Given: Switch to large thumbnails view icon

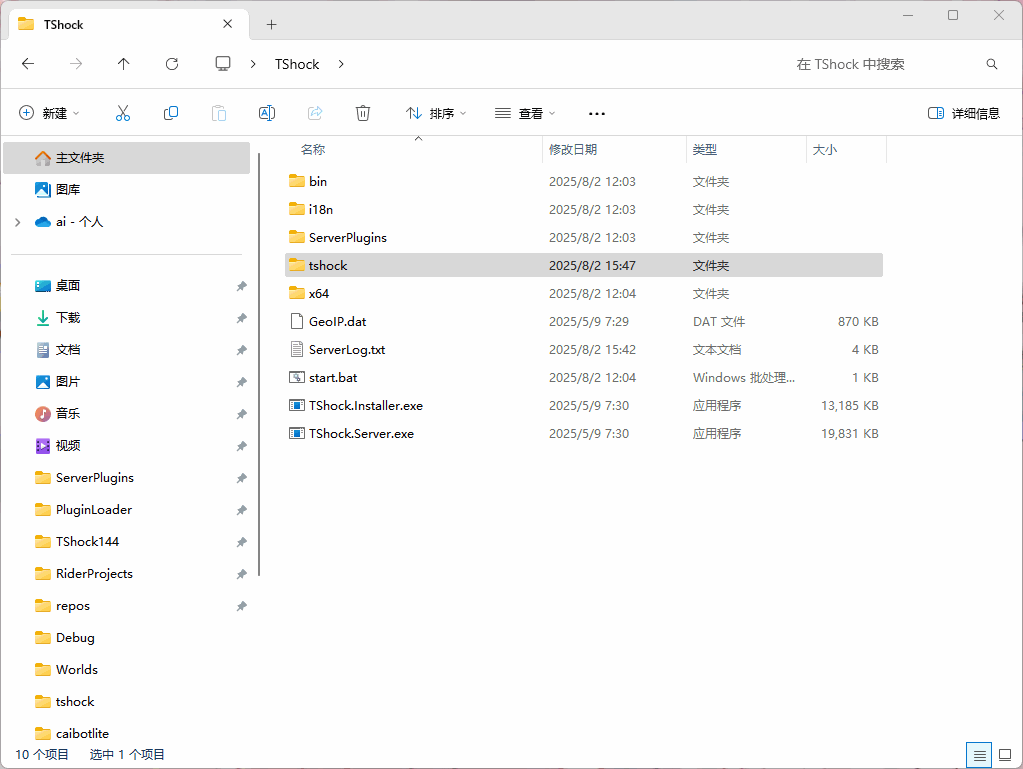Looking at the screenshot, I should pos(1005,755).
